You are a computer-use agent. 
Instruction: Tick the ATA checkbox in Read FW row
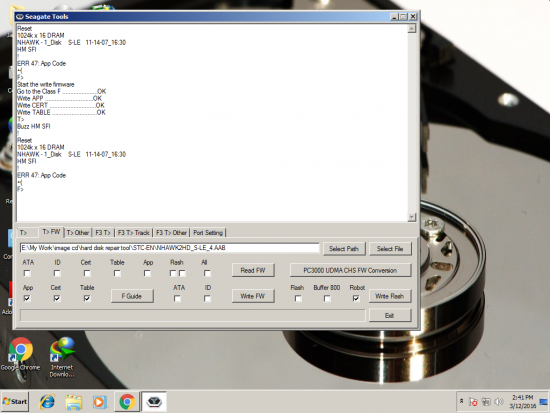[x=27, y=273]
